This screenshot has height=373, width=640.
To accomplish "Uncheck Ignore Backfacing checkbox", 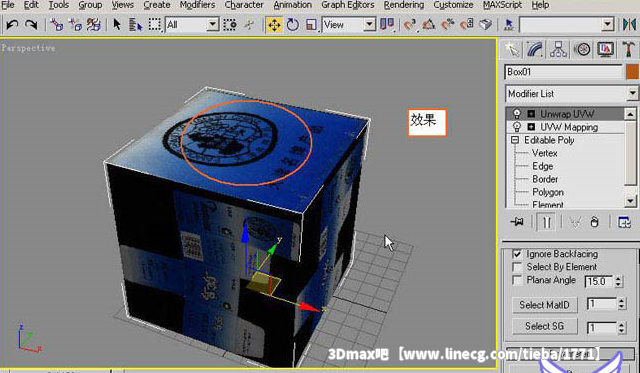I will pos(517,254).
